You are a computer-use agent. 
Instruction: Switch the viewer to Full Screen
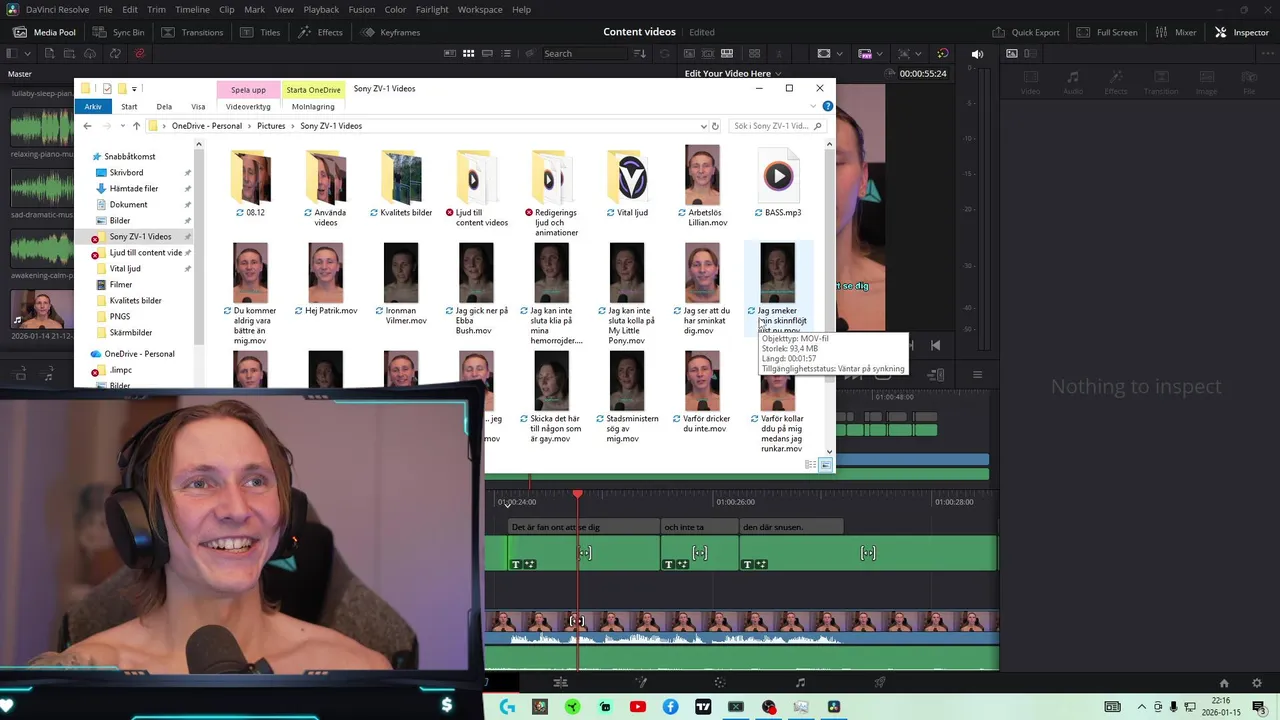click(1107, 32)
